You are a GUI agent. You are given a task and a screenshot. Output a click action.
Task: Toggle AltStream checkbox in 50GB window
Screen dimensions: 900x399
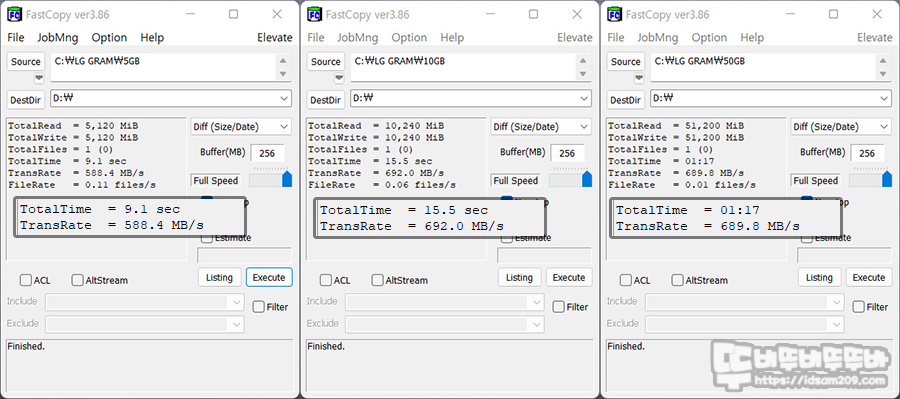tap(678, 280)
